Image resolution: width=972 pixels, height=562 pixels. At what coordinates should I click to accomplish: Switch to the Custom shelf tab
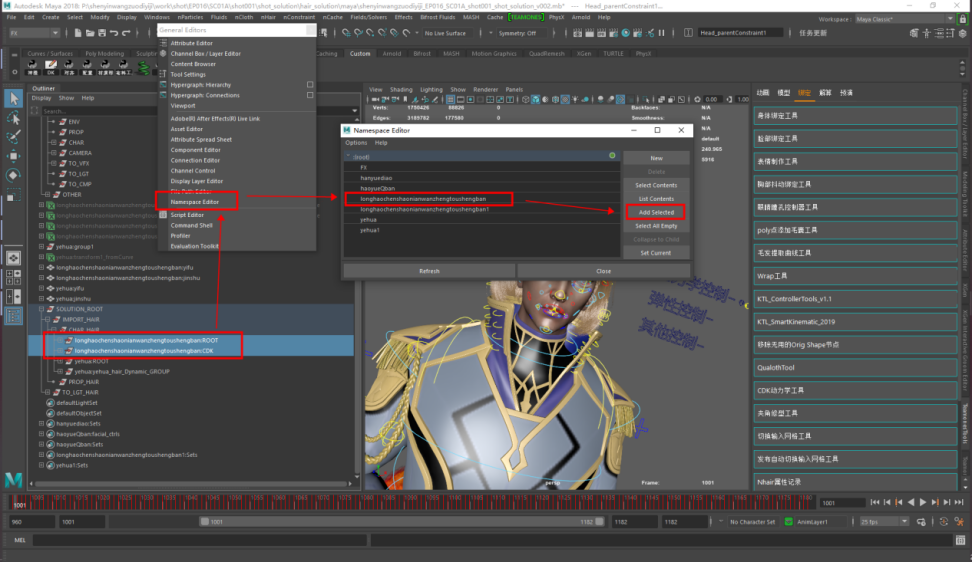tap(360, 54)
